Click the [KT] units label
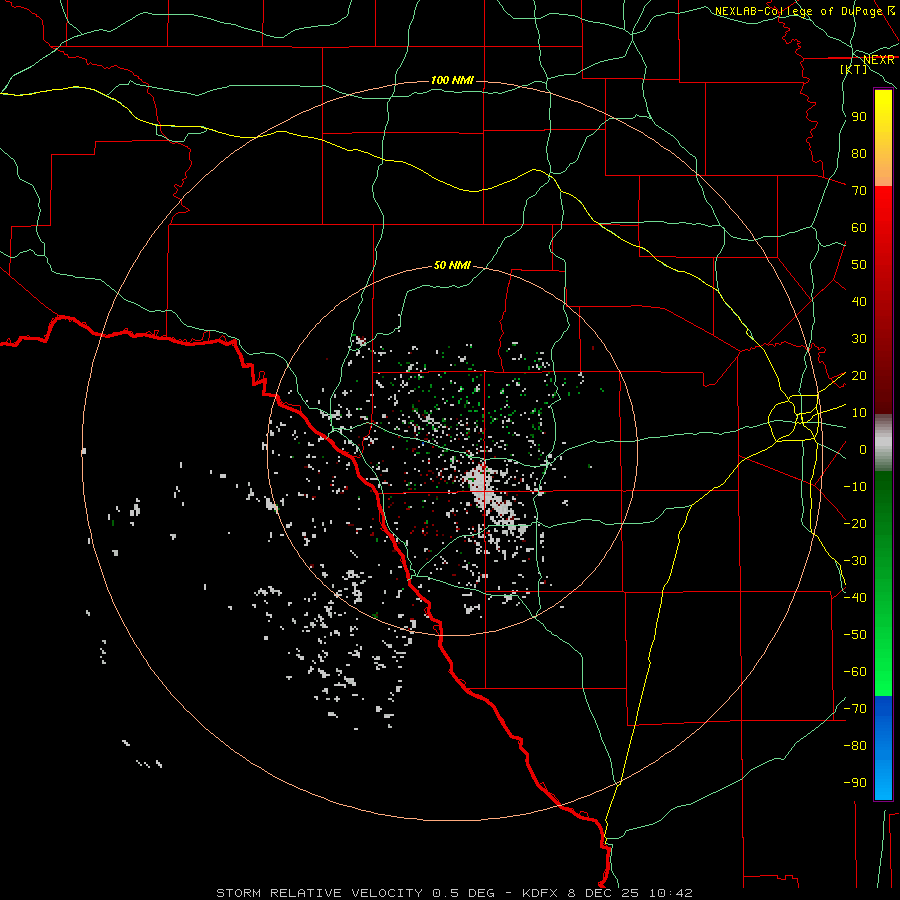Image resolution: width=900 pixels, height=900 pixels. tap(854, 70)
